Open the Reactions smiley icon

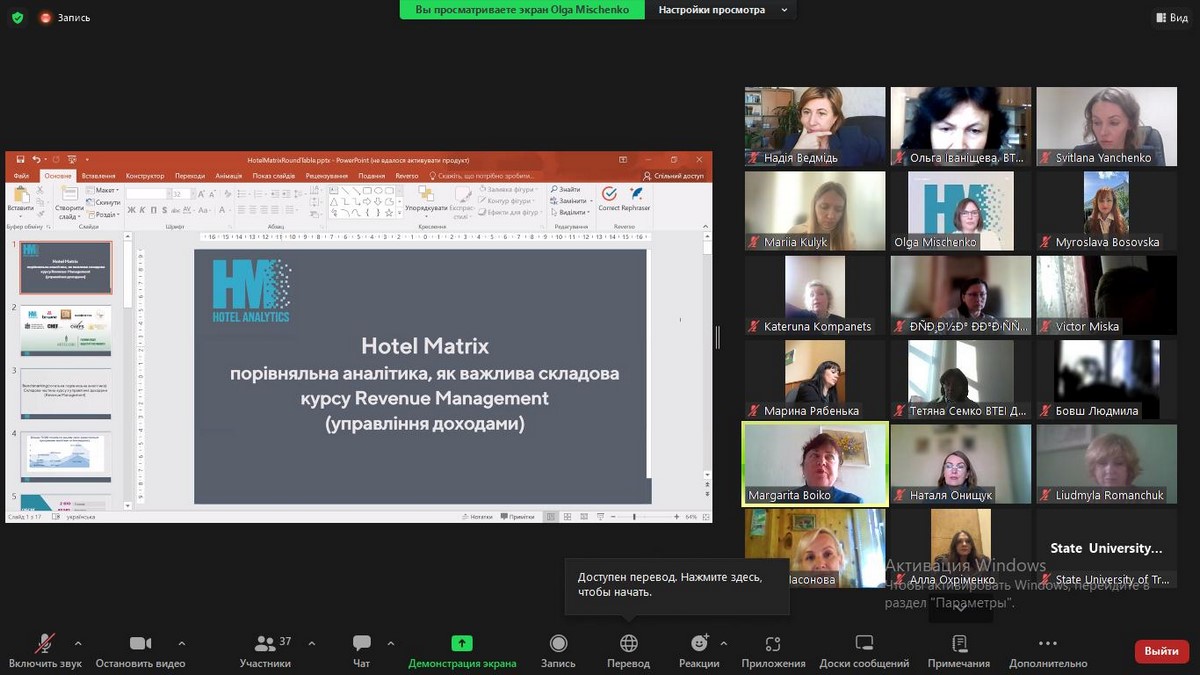tap(699, 643)
